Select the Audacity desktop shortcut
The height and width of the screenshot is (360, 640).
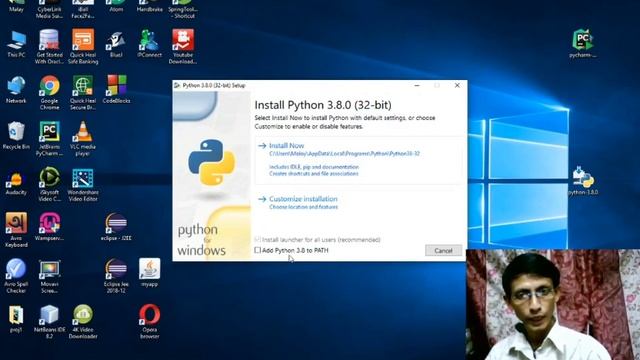click(x=16, y=183)
